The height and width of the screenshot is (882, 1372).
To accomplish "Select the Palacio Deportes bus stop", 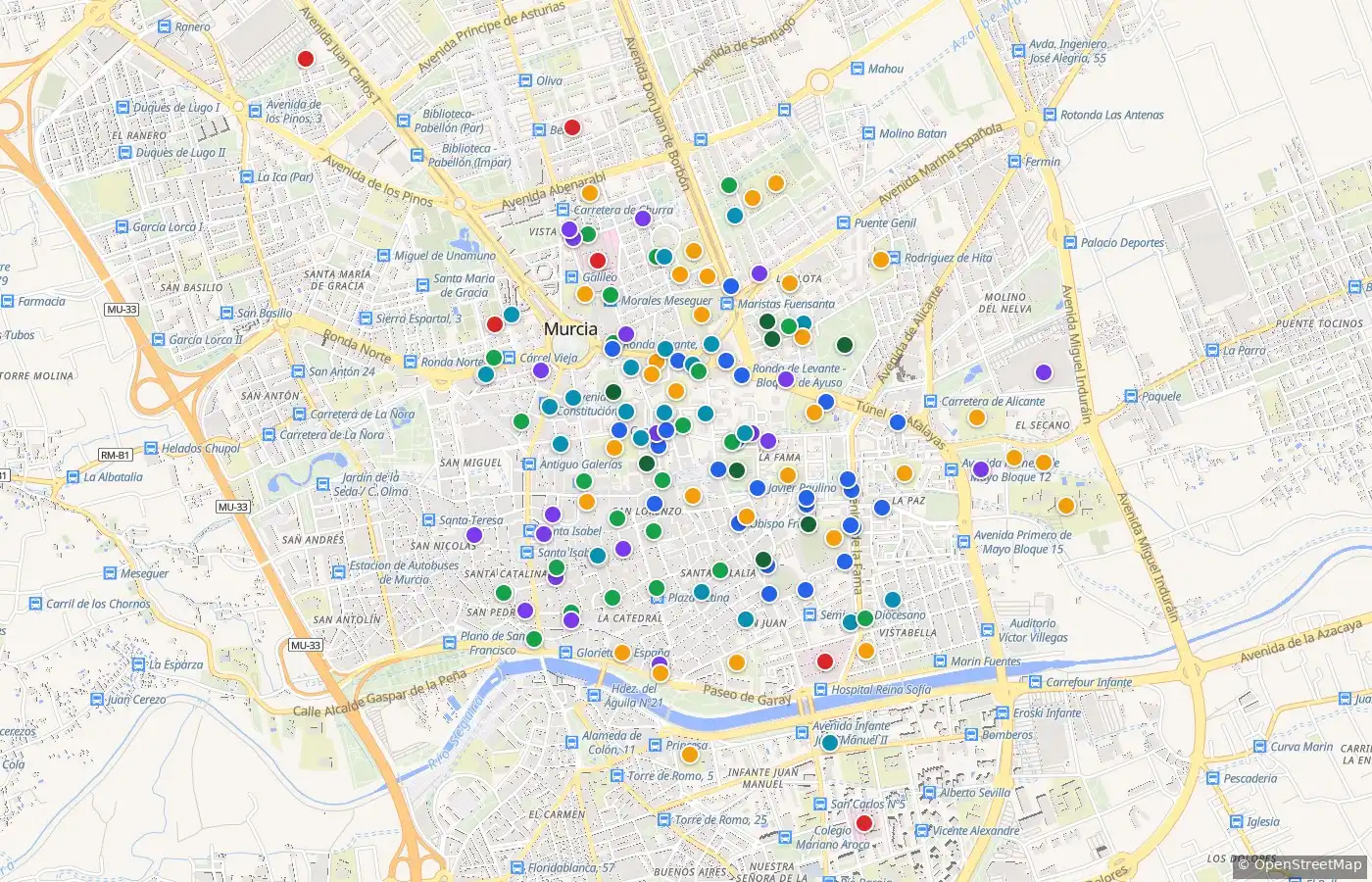I will coord(1070,243).
